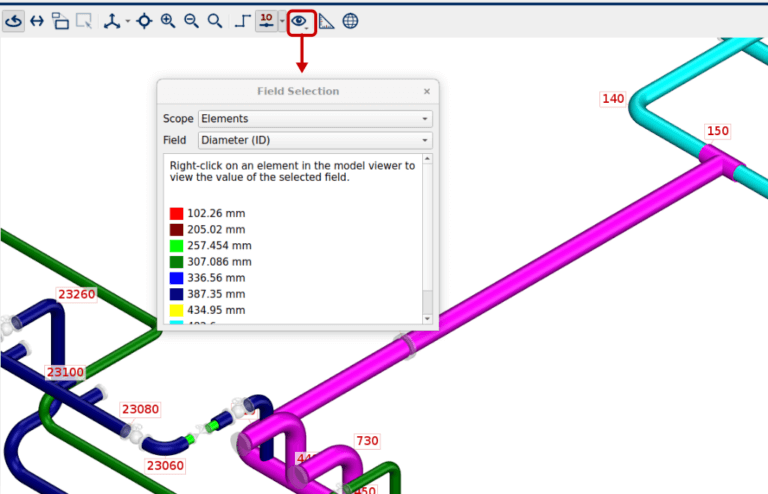Click the 434.95 mm legend text
This screenshot has height=494, width=768.
point(216,310)
